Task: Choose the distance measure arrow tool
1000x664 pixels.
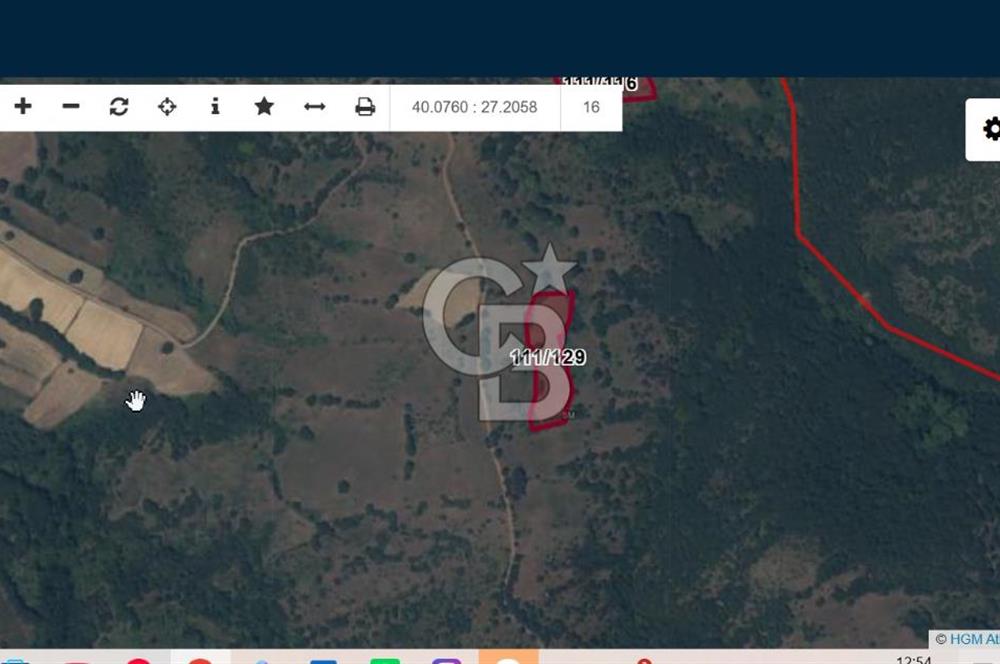Action: 314,107
